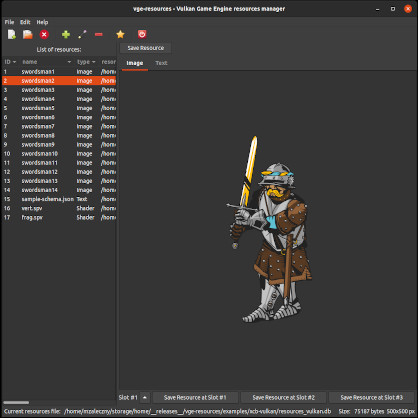Open the Slot #1 selector arrow
418x418 pixels.
click(144, 397)
